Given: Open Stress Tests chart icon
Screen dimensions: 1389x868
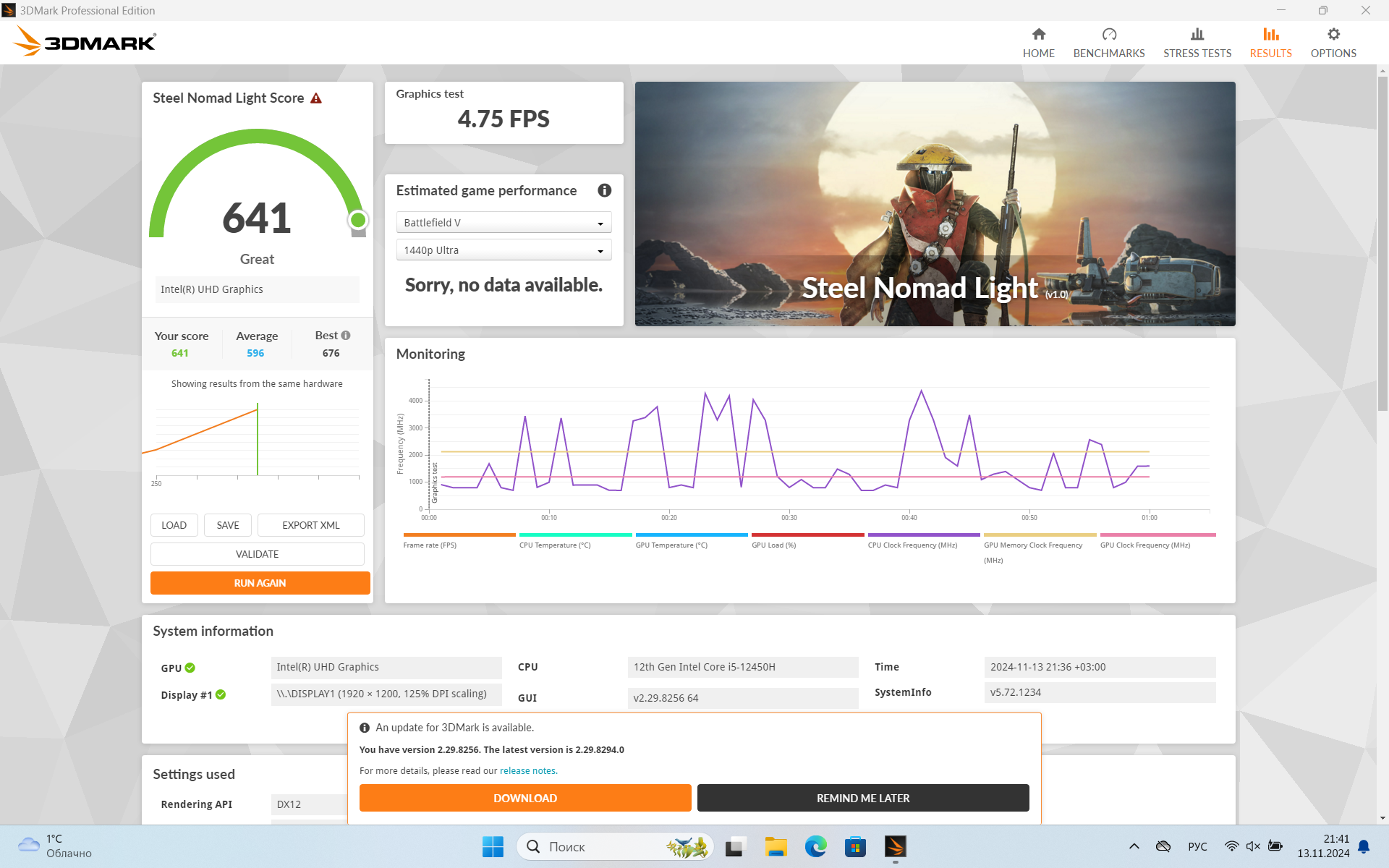Looking at the screenshot, I should pos(1197,35).
